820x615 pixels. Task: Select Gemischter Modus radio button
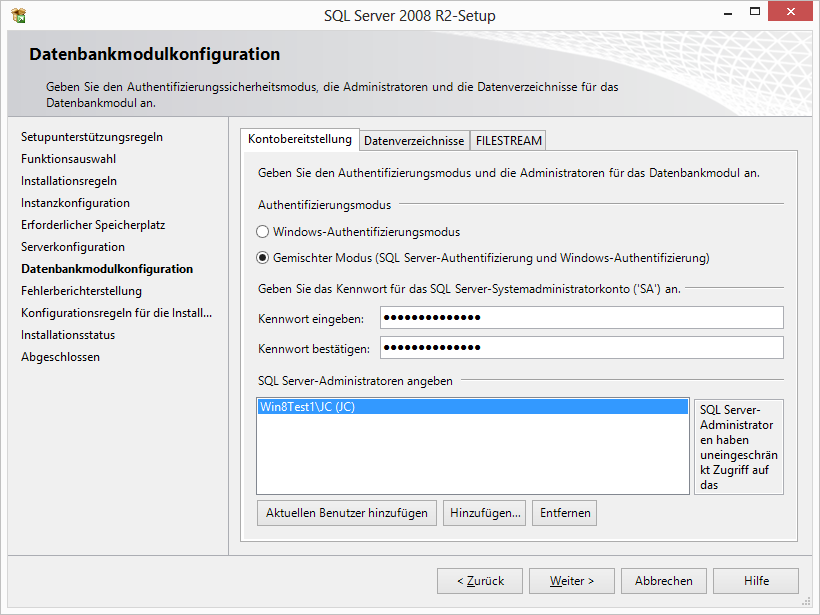pos(263,258)
